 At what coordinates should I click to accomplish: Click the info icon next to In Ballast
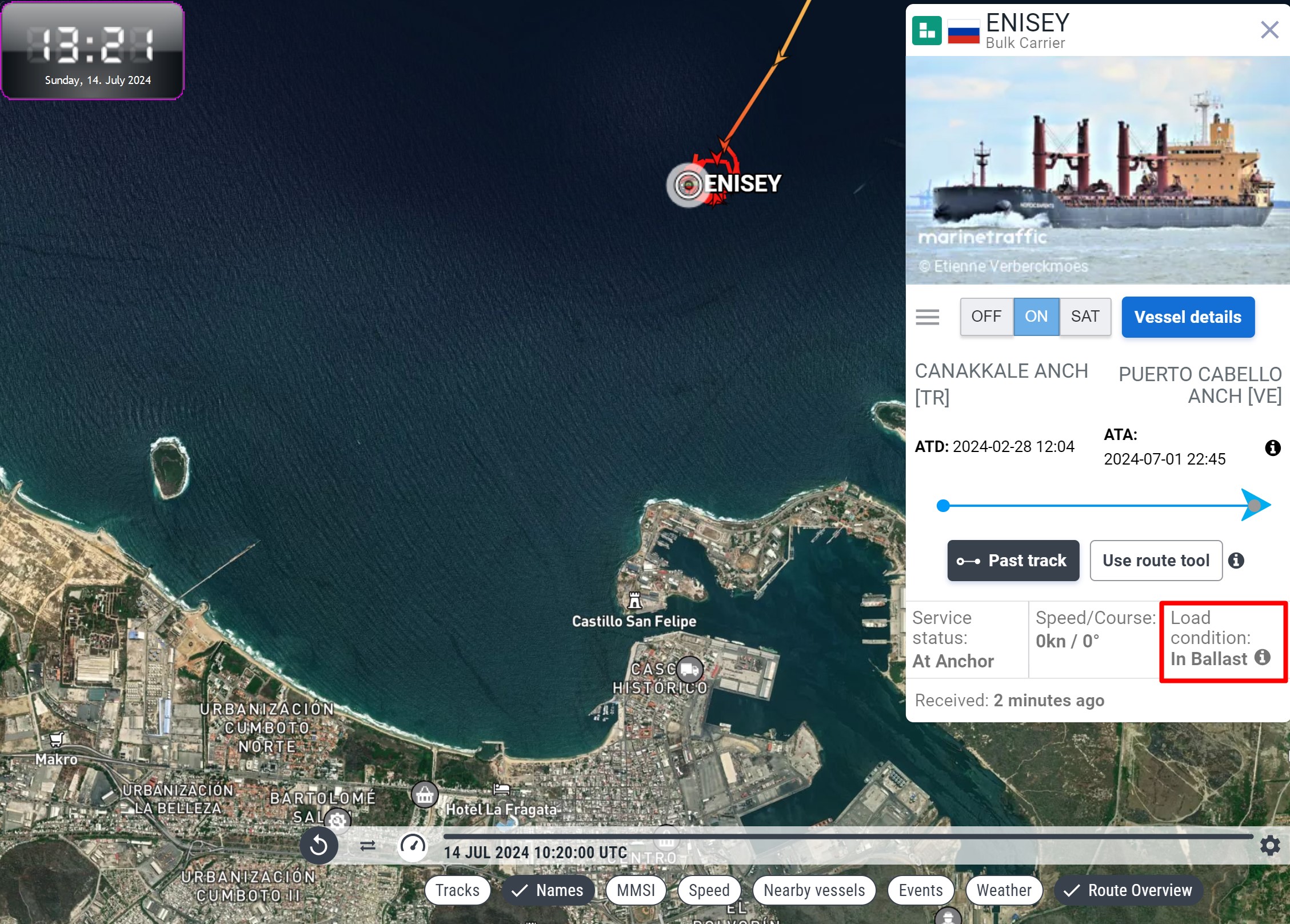point(1263,658)
